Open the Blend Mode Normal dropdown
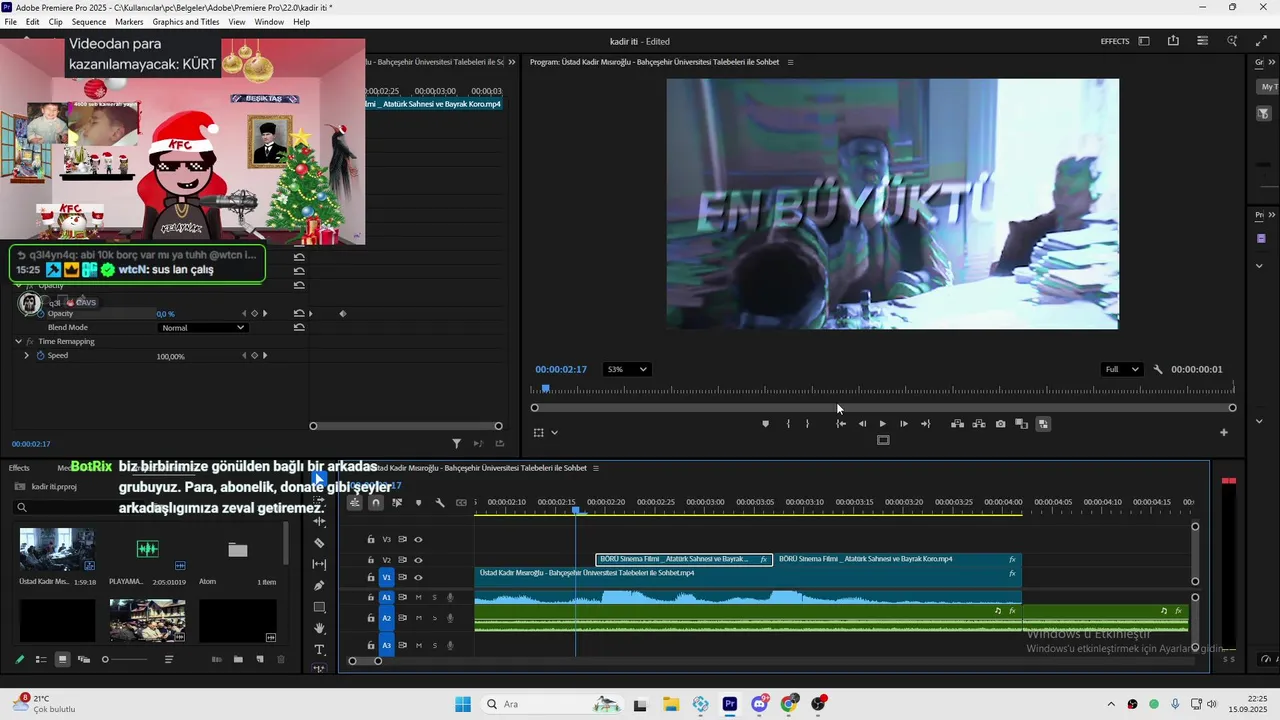This screenshot has width=1280, height=720. (202, 327)
